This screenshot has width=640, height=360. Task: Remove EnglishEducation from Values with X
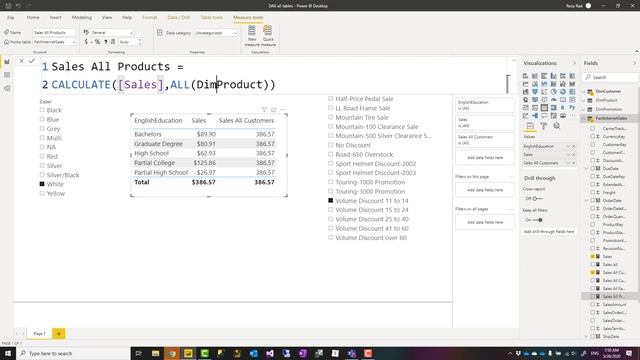(x=573, y=146)
